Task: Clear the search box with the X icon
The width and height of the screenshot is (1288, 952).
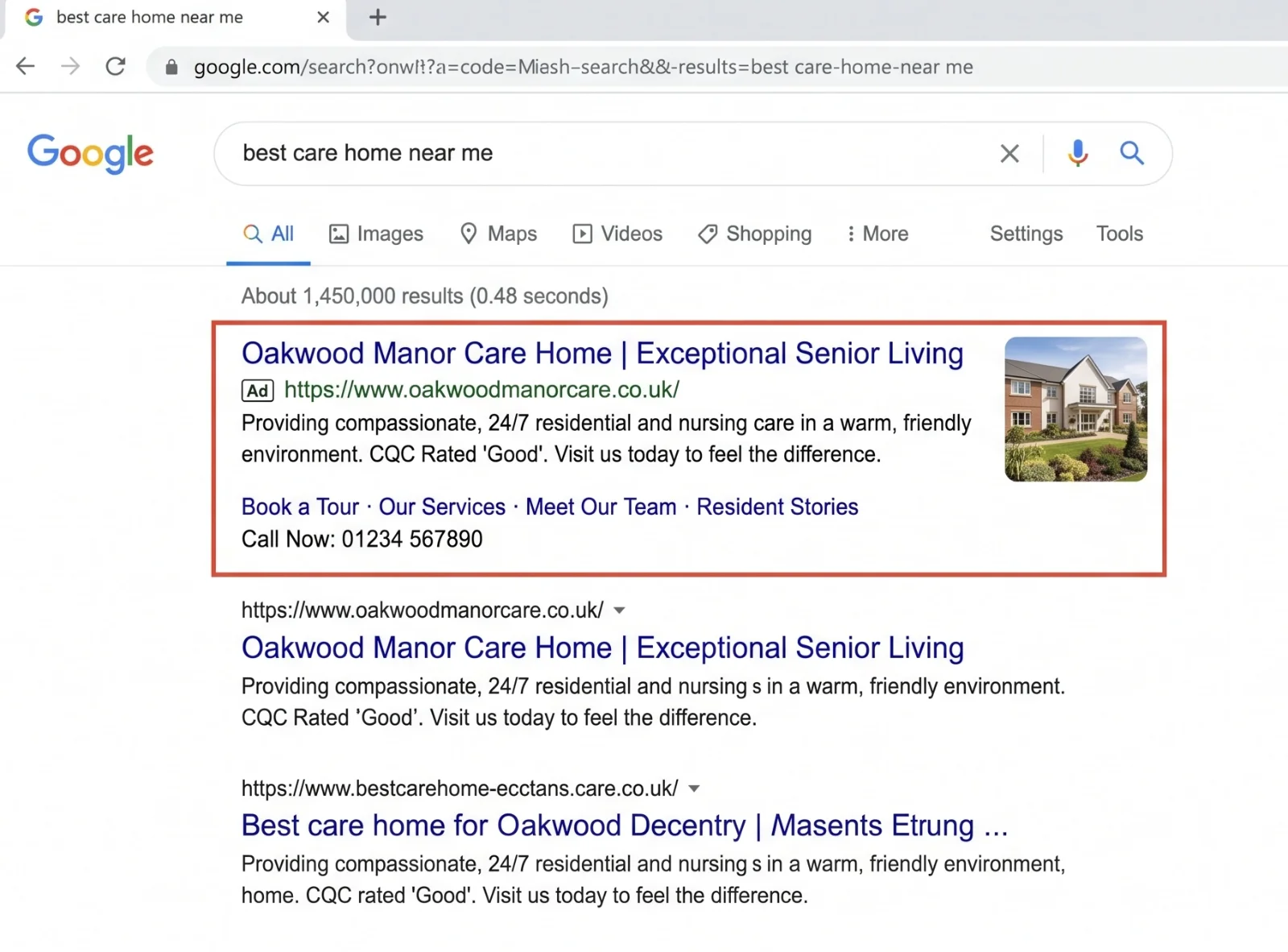Action: pyautogui.click(x=1009, y=153)
